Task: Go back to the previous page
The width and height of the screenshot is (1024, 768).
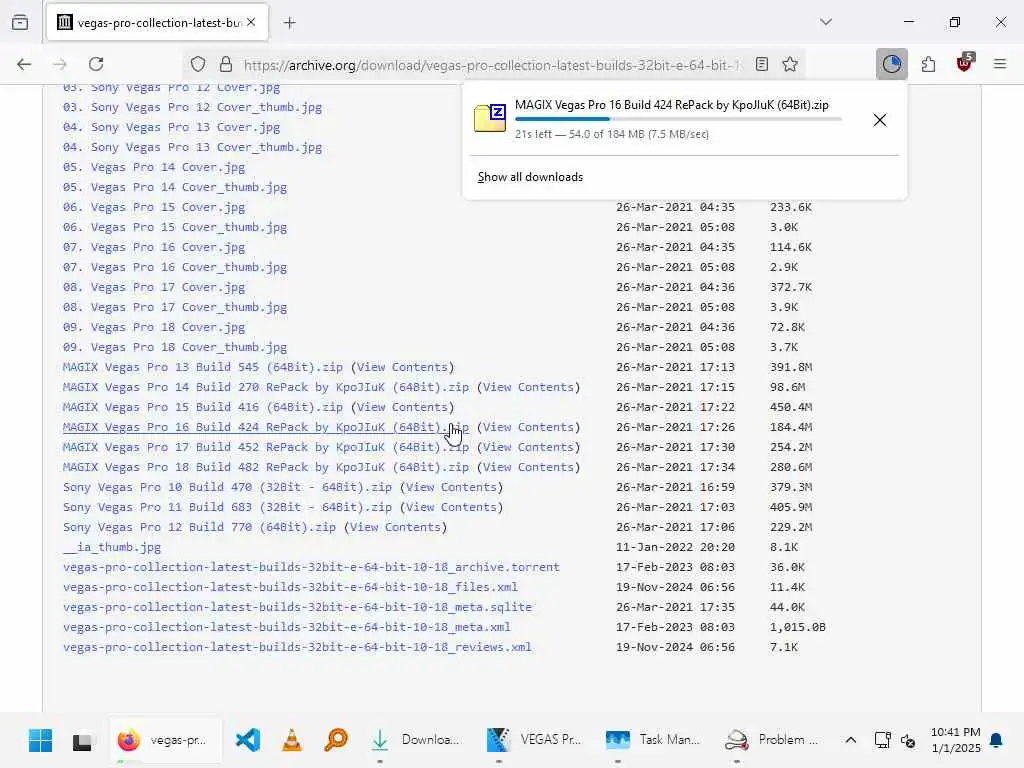Action: coord(24,64)
